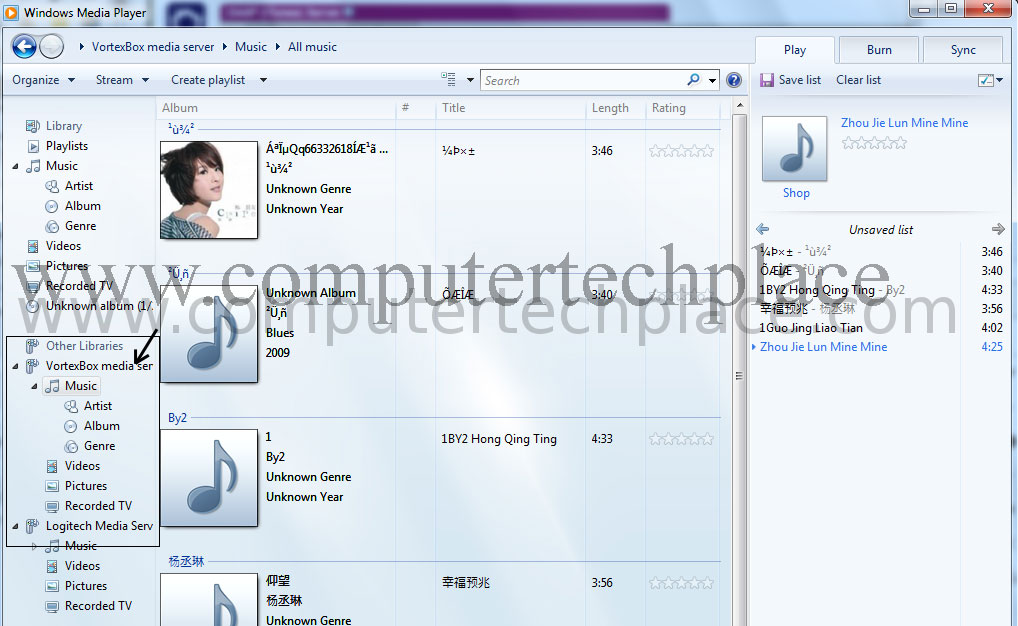This screenshot has width=1018, height=626.
Task: Click the Other Libraries icon
Action: point(32,345)
